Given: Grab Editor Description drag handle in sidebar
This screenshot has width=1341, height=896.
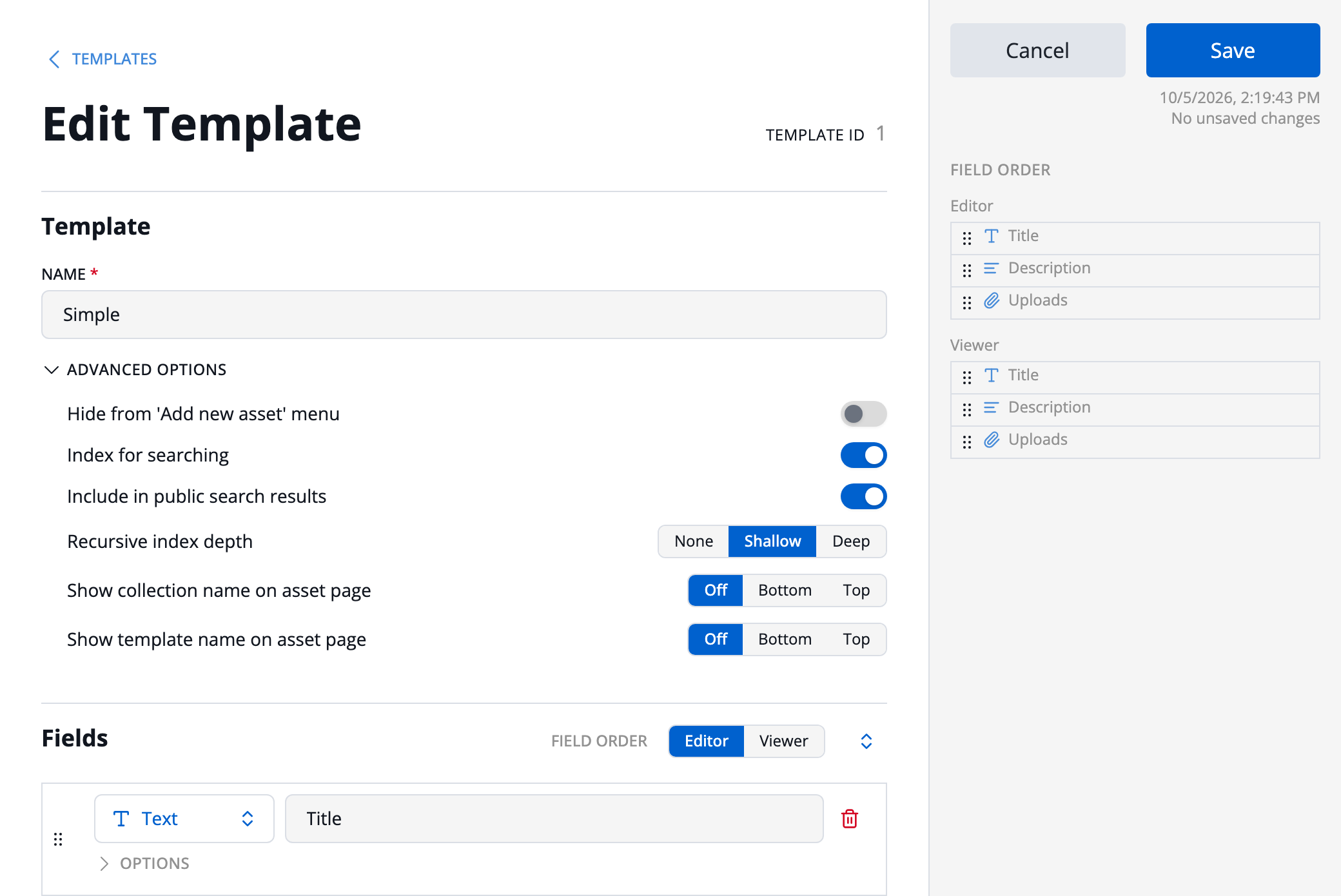Looking at the screenshot, I should 967,271.
